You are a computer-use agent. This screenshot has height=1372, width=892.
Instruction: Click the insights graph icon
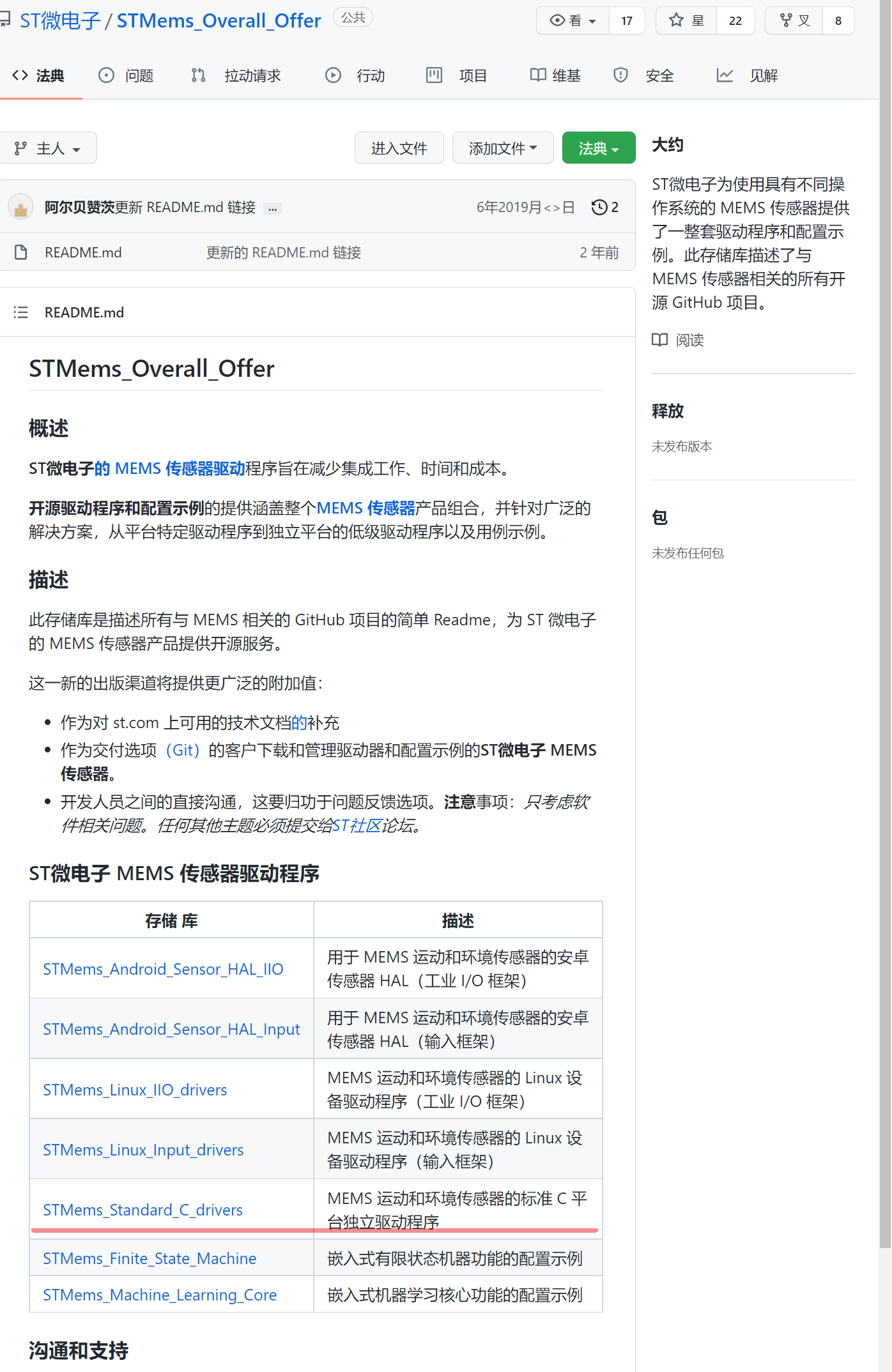point(725,75)
